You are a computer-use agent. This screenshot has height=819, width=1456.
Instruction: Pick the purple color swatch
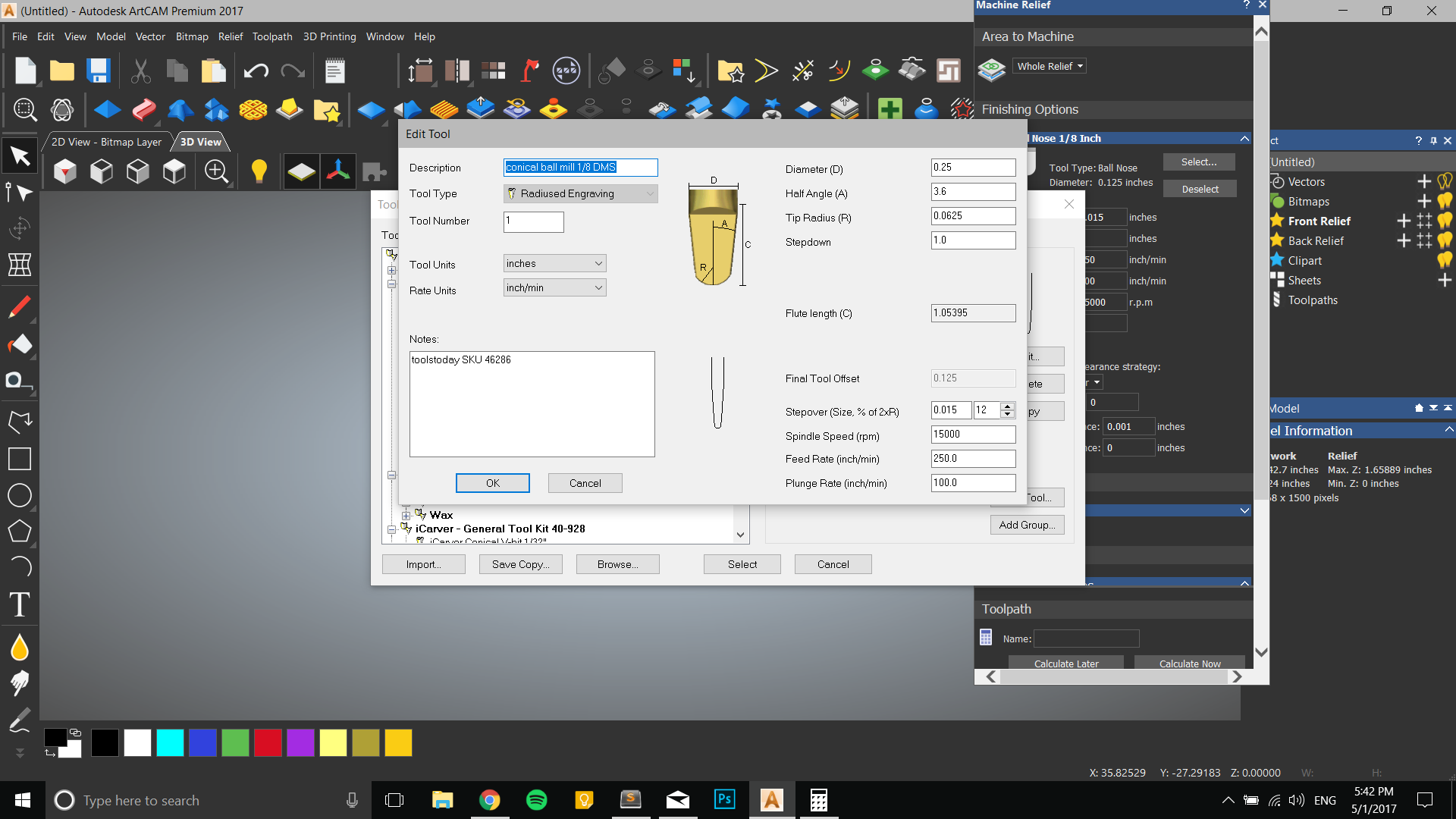point(300,742)
